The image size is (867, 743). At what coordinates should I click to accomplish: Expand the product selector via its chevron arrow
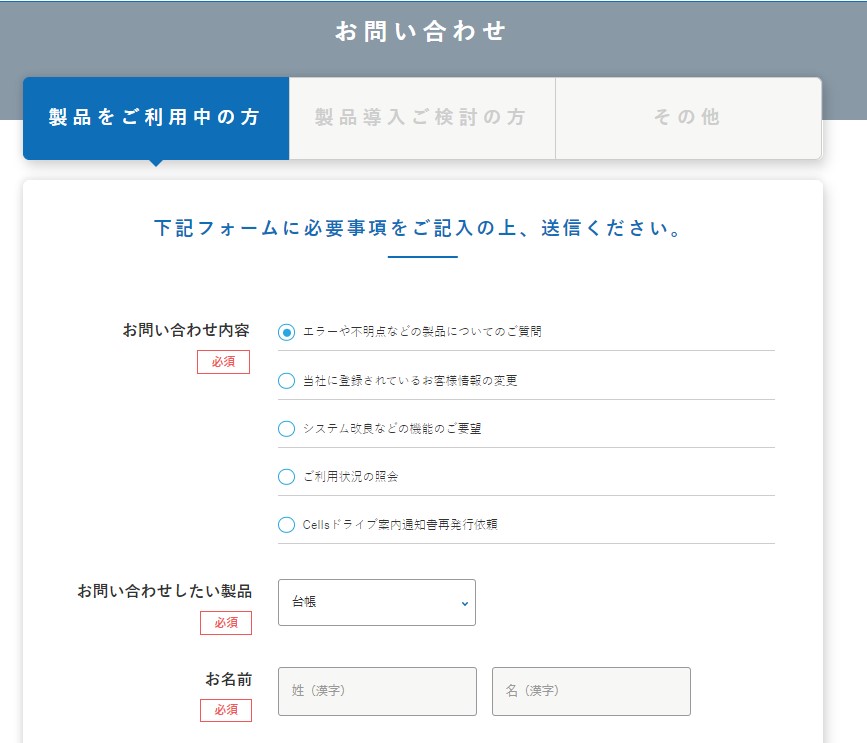463,603
